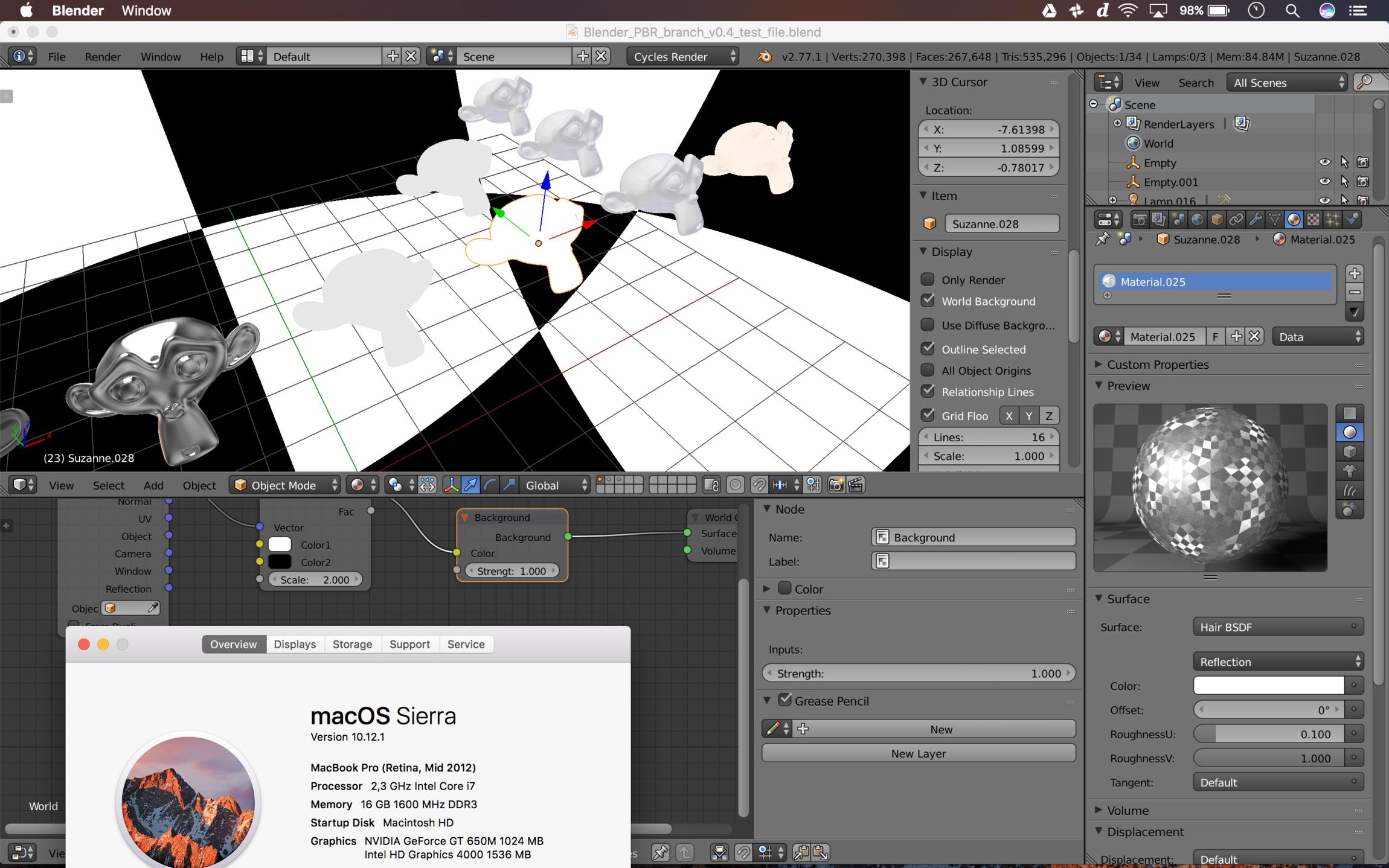Open the Global orientation dropdown
The image size is (1389, 868).
click(555, 485)
